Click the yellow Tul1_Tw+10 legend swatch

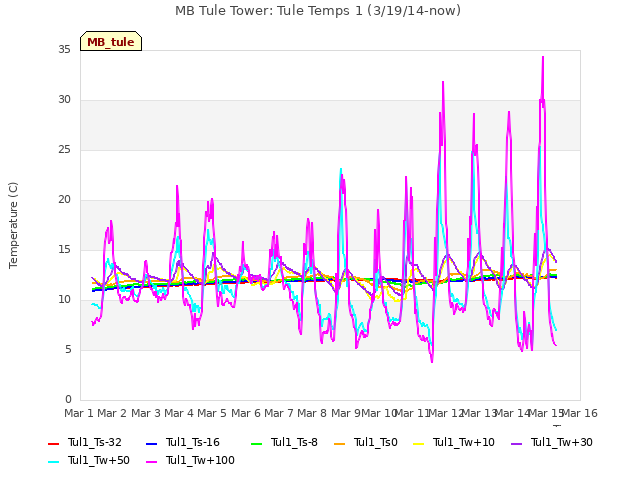(x=419, y=443)
